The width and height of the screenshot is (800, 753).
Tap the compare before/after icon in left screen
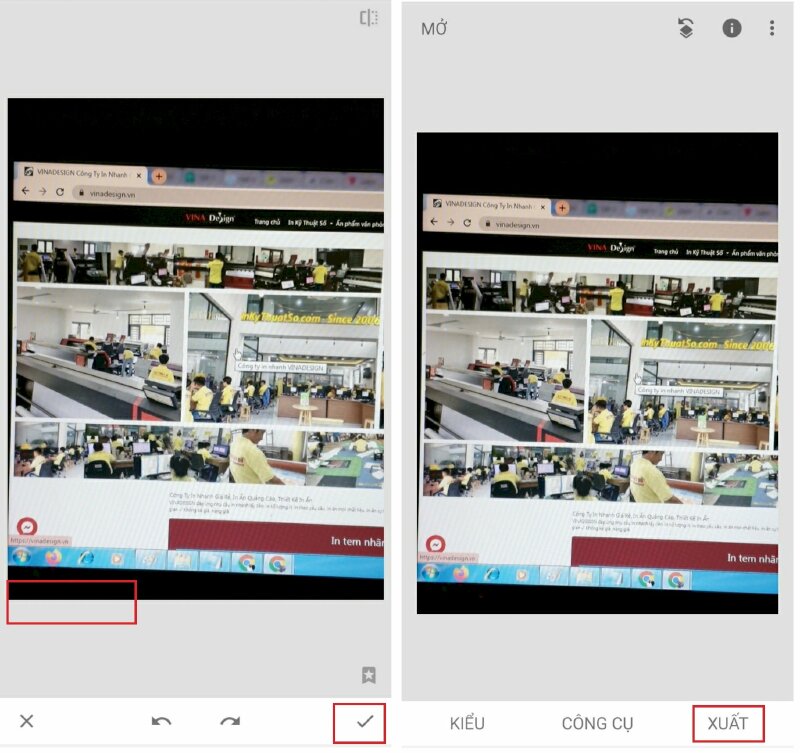coord(368,18)
